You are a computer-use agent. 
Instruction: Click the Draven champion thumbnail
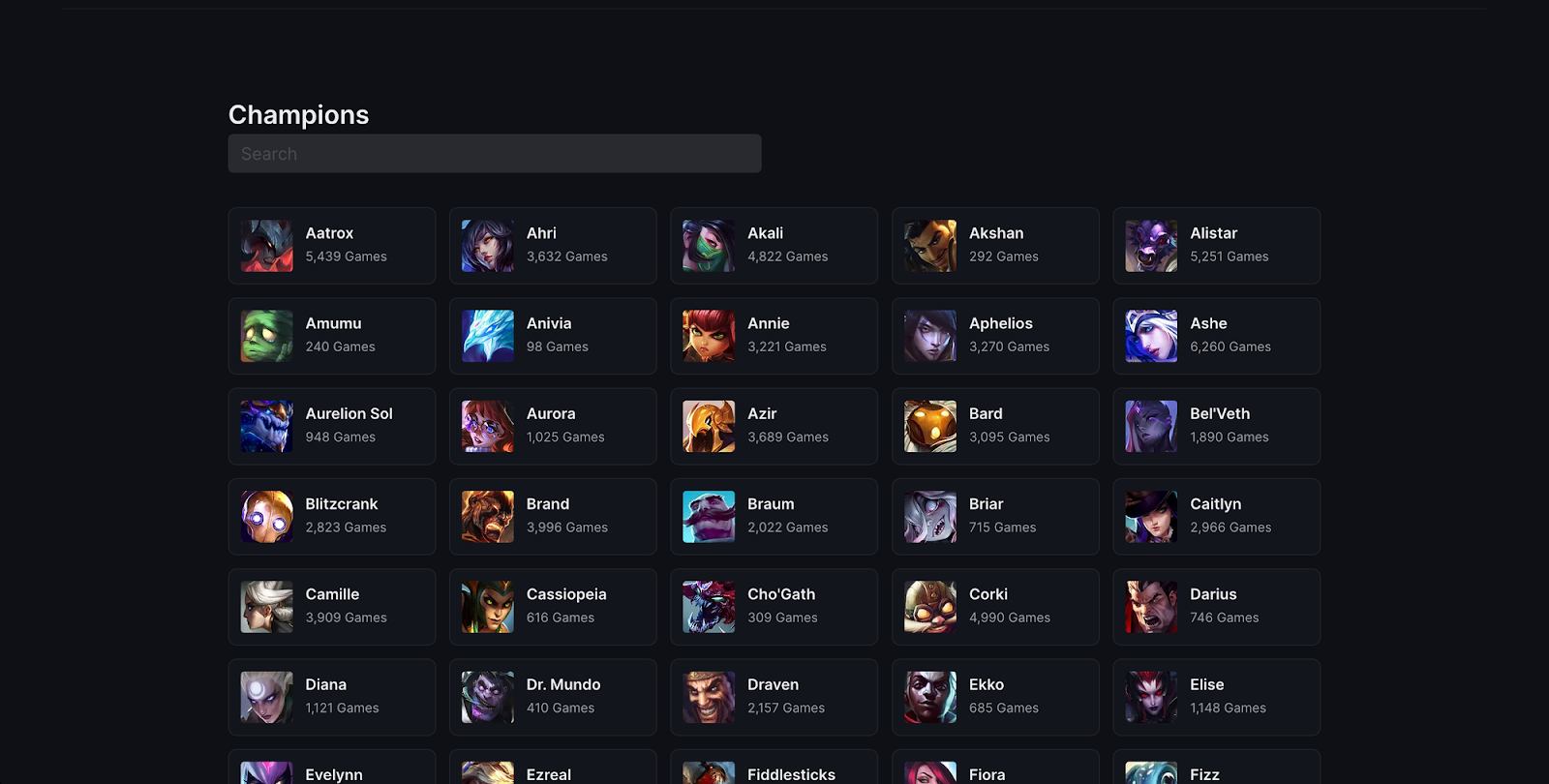click(709, 697)
